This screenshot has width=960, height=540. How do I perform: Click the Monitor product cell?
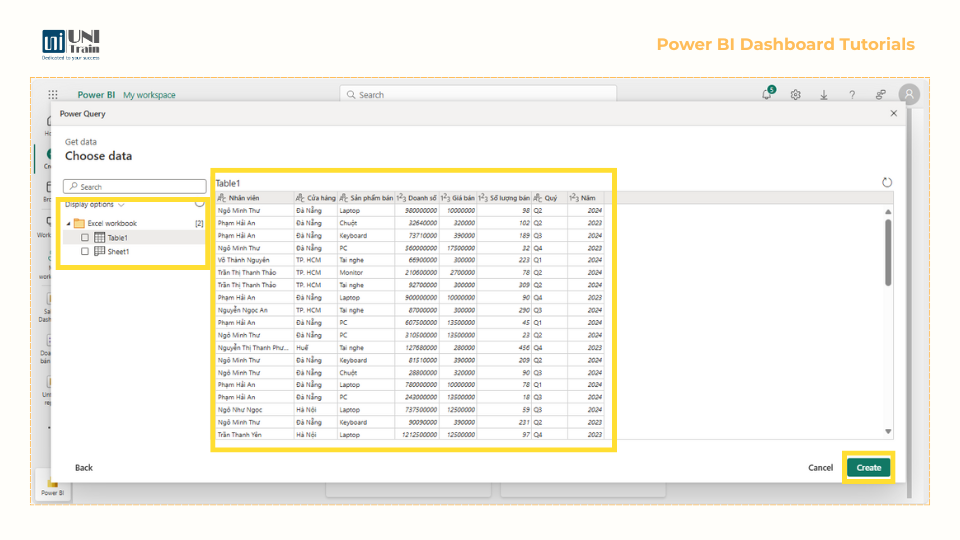tap(367, 272)
